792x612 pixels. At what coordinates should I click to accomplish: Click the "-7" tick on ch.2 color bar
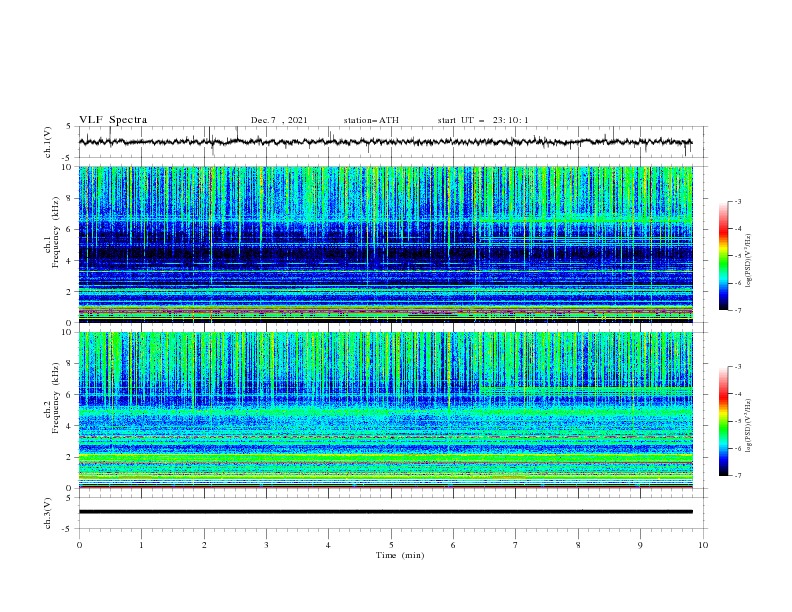738,475
